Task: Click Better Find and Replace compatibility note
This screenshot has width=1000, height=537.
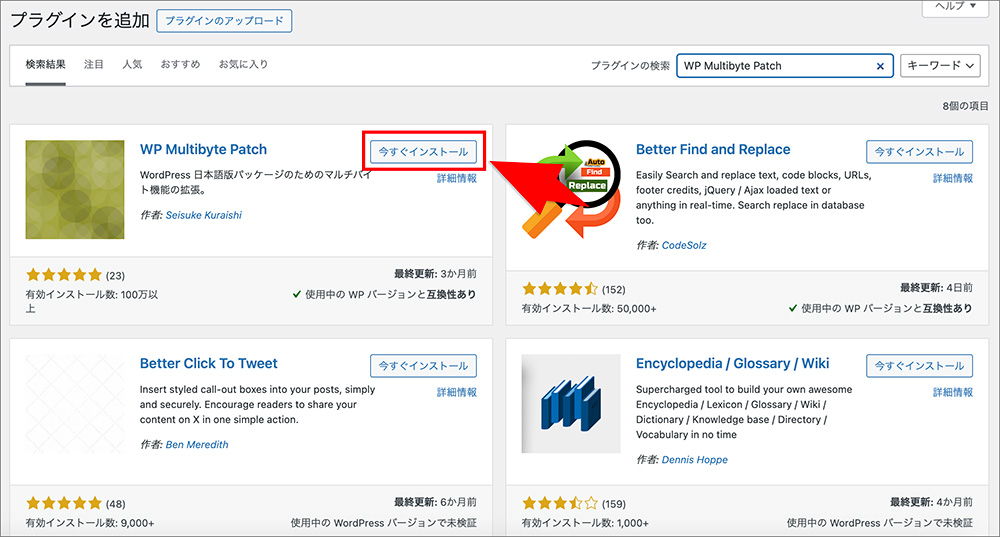Action: point(881,309)
